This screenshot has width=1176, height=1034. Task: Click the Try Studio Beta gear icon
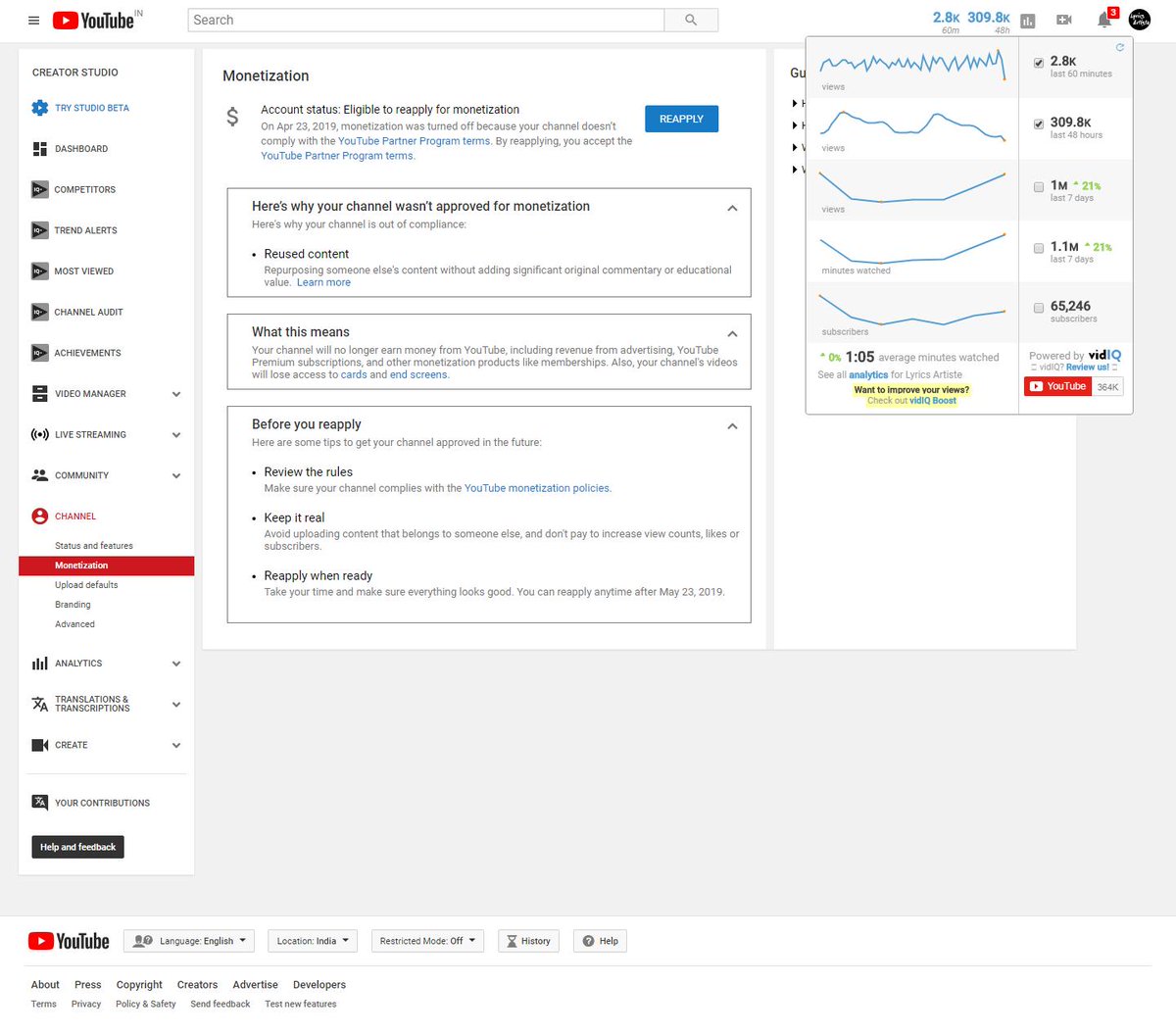[x=39, y=108]
